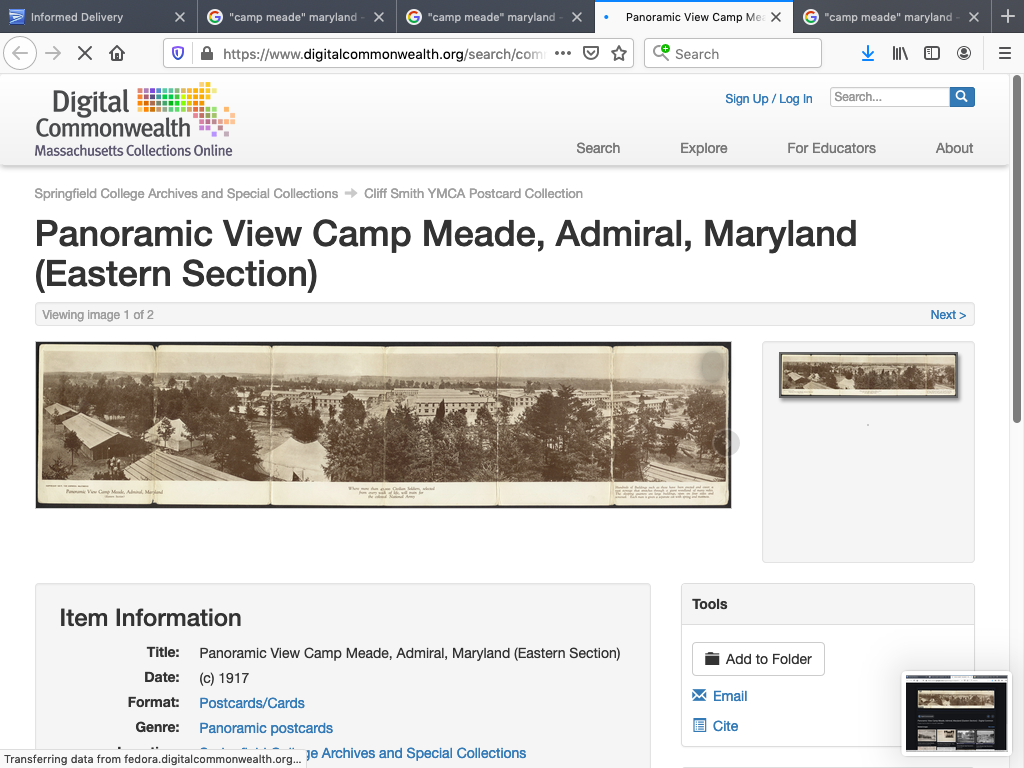Open the Pocket save icon
This screenshot has width=1024, height=768.
coord(591,54)
